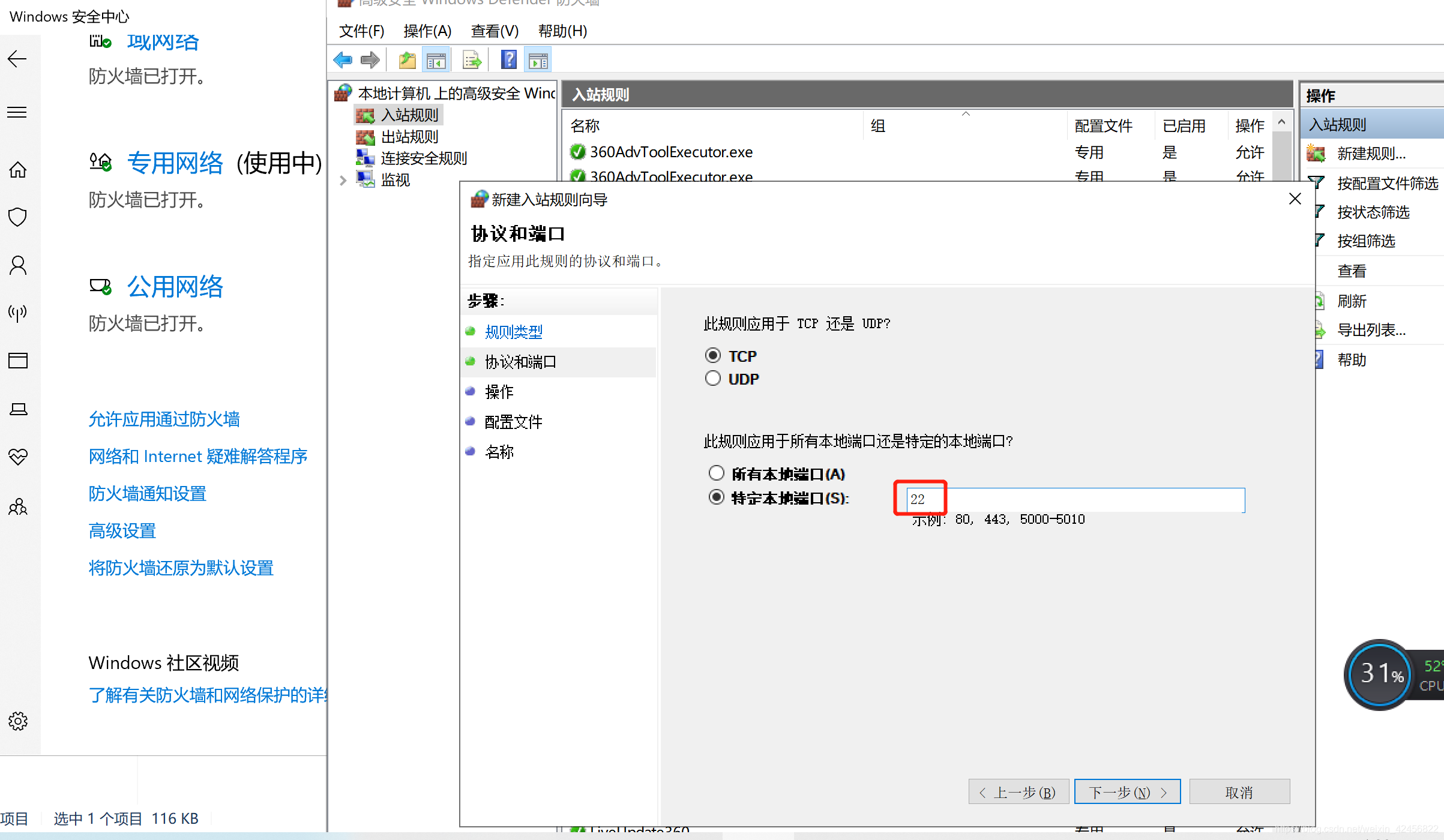Image resolution: width=1444 pixels, height=840 pixels.
Task: Click the help question-mark toolbar icon
Action: pyautogui.click(x=509, y=60)
